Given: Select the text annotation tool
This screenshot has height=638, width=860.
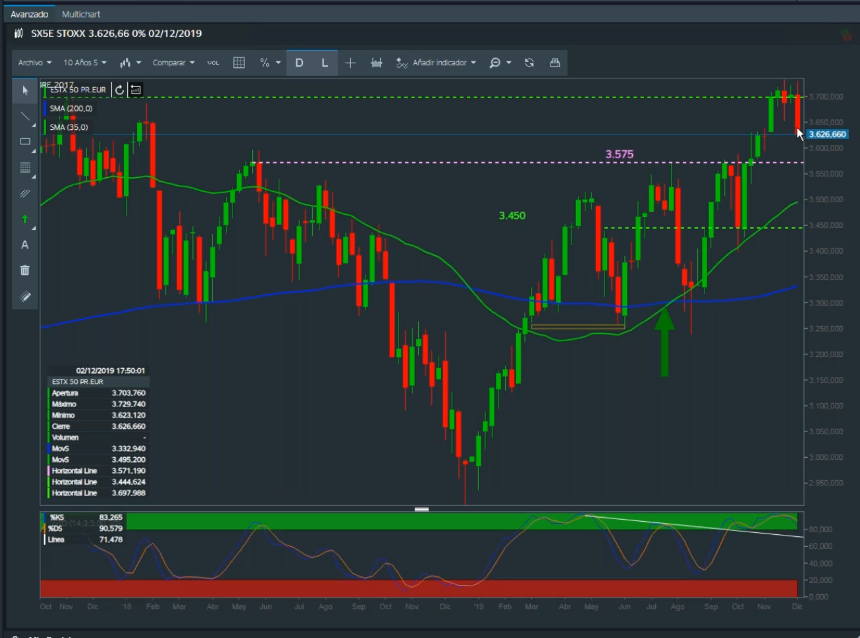Looking at the screenshot, I should click(25, 245).
